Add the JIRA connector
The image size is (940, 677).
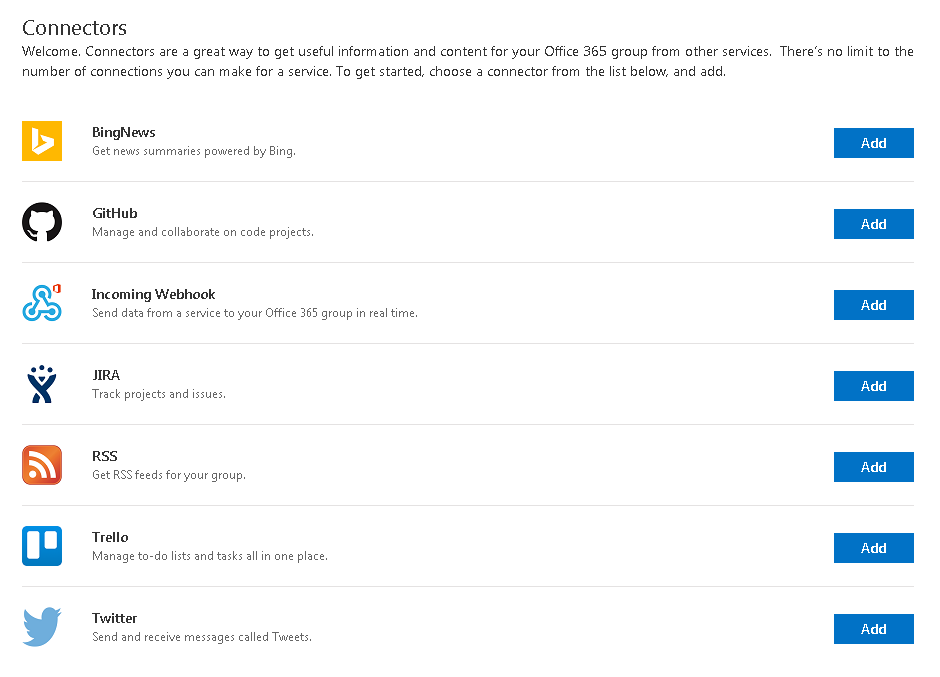[873, 386]
